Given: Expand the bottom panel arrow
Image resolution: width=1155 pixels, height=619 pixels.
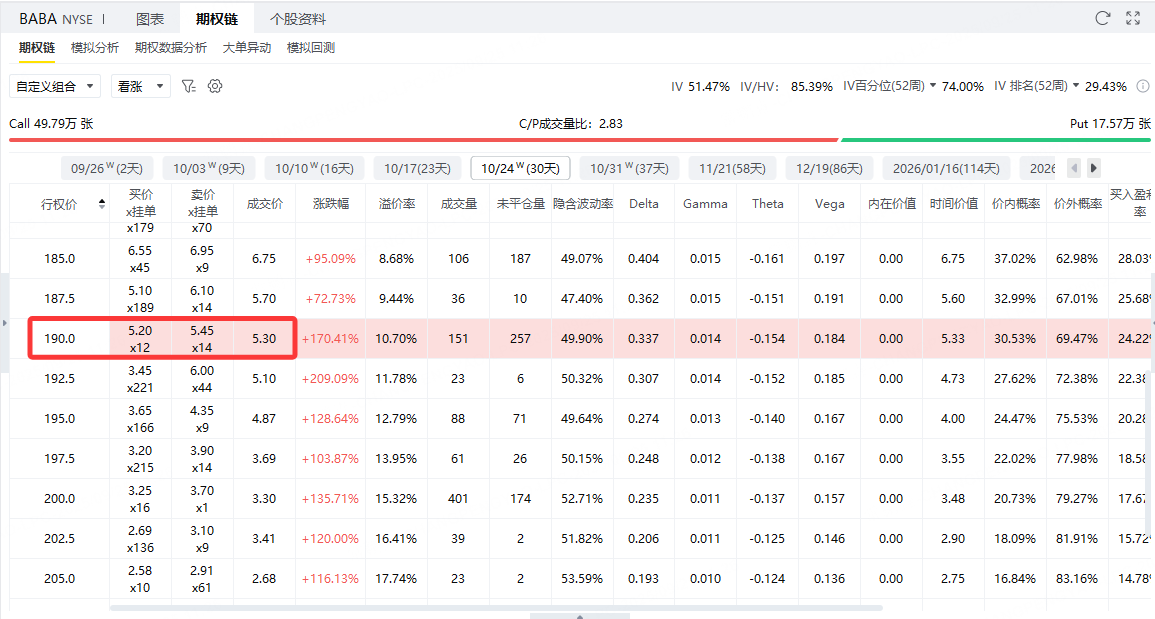Looking at the screenshot, I should [x=579, y=615].
